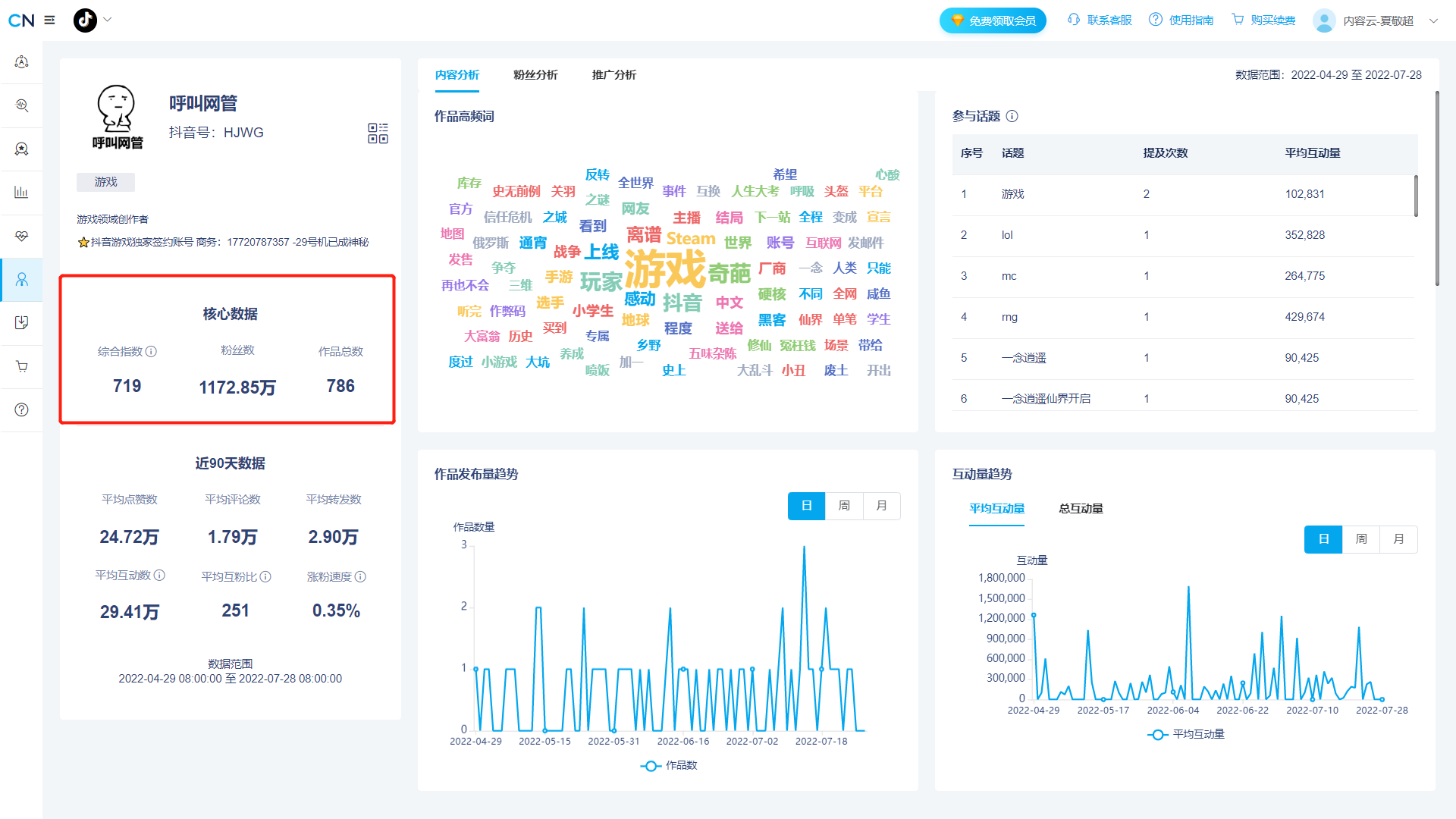The width and height of the screenshot is (1456, 819).
Task: Open the first sidebar icon with letter A
Action: 22,62
